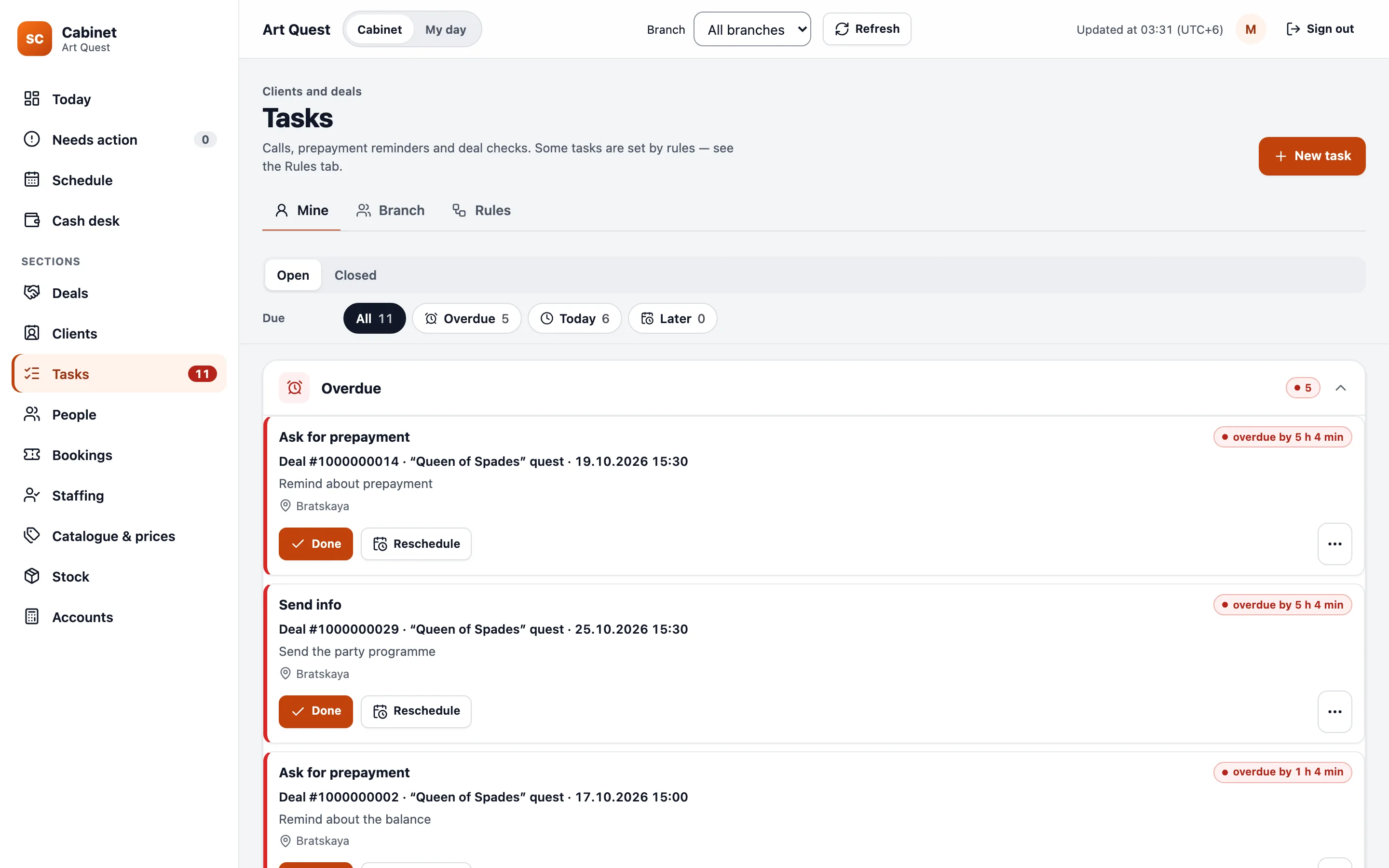Click the Art Quest title in header
1389x868 pixels.
coord(296,29)
